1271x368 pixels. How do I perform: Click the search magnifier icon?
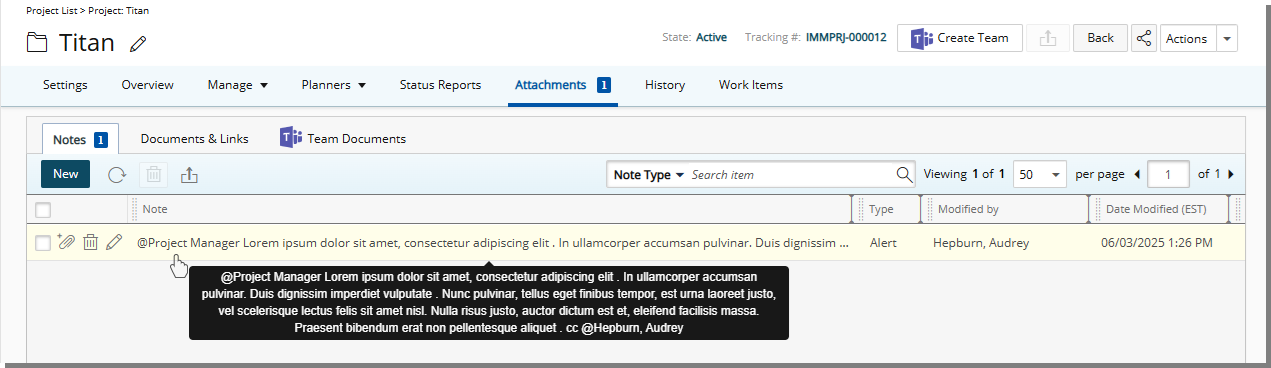(904, 174)
